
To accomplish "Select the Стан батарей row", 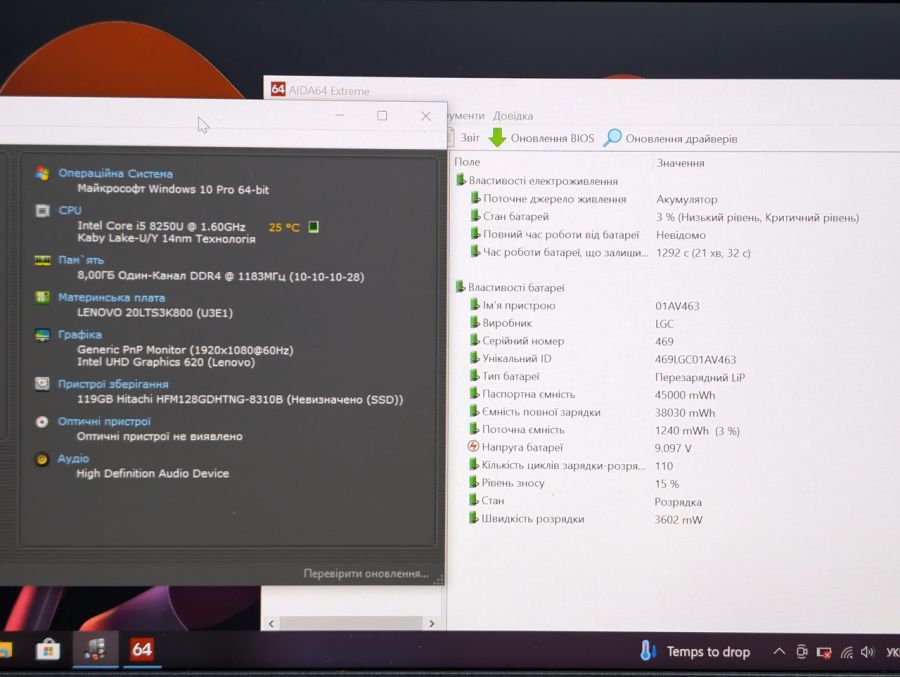I will coord(665,217).
